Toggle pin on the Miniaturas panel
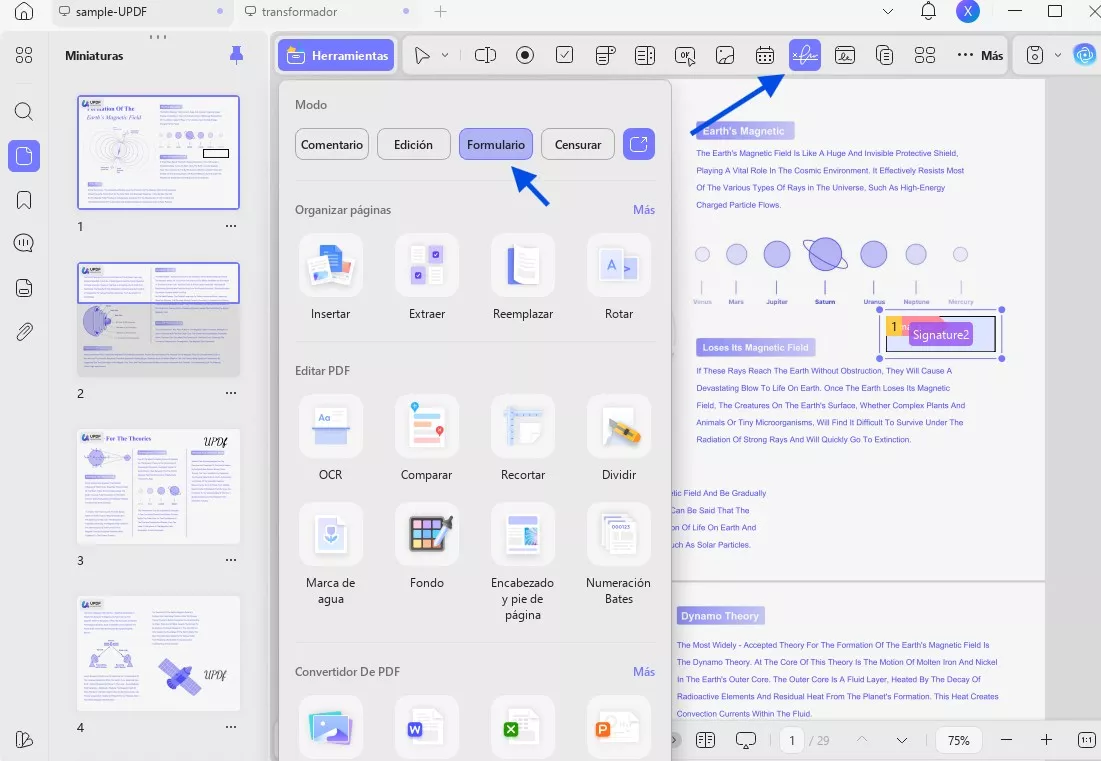 [237, 55]
